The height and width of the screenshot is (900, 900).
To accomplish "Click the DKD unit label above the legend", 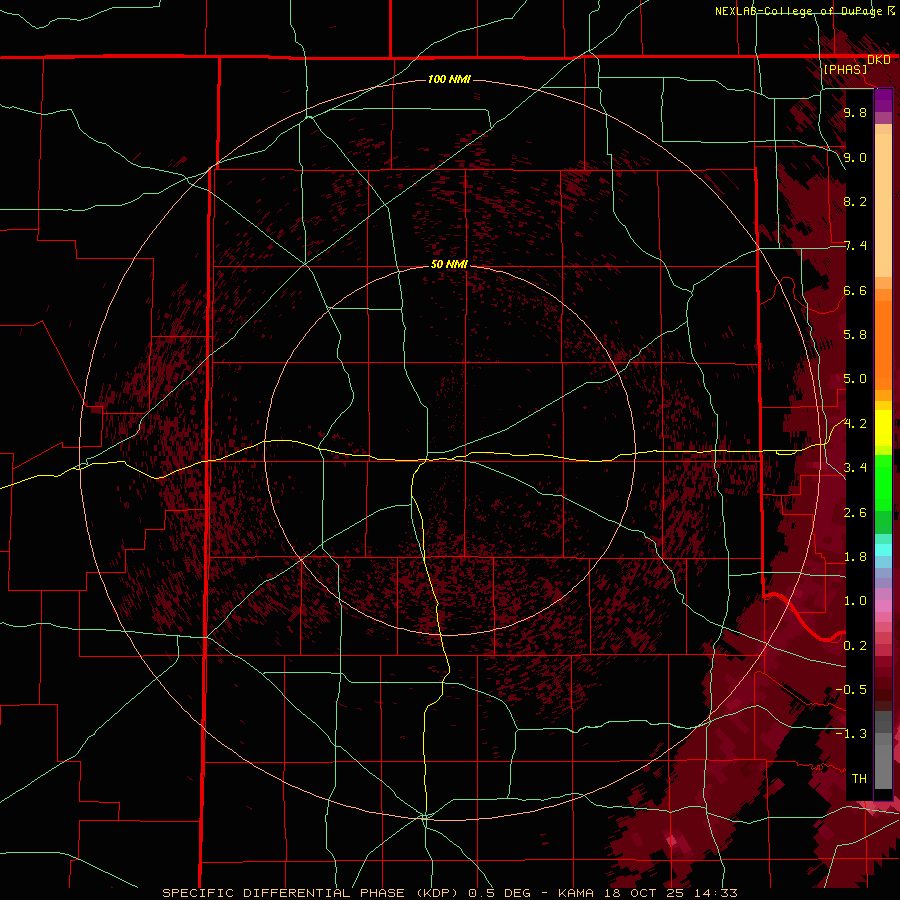I will [878, 60].
